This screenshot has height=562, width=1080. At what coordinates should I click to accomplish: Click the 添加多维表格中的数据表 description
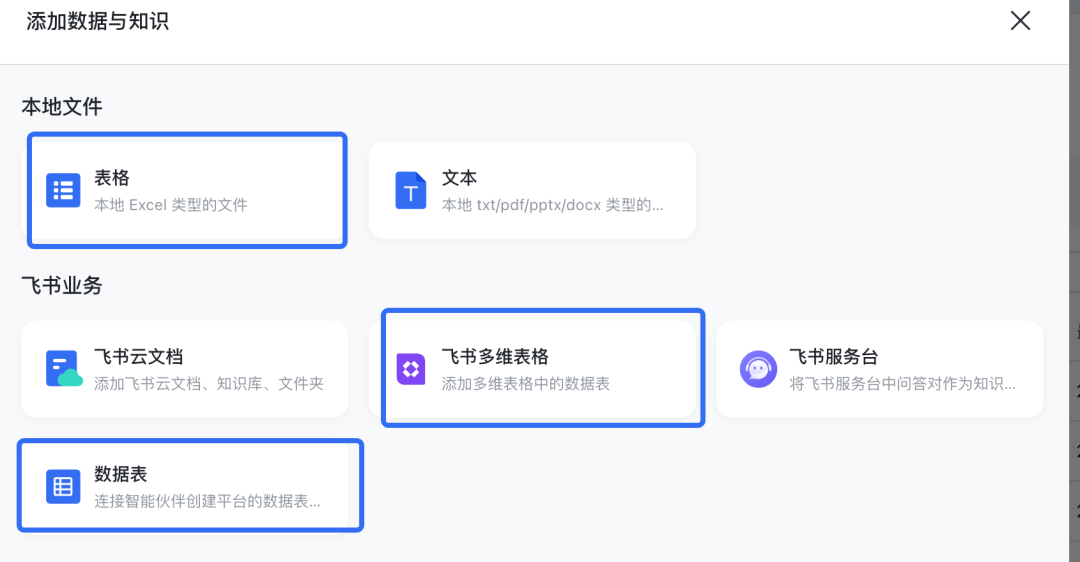526,384
